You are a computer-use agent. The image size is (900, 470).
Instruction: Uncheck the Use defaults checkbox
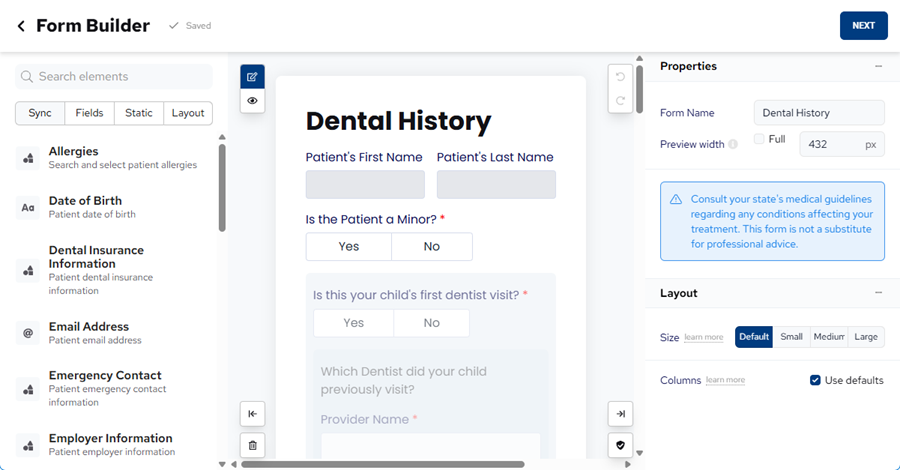[x=815, y=380]
